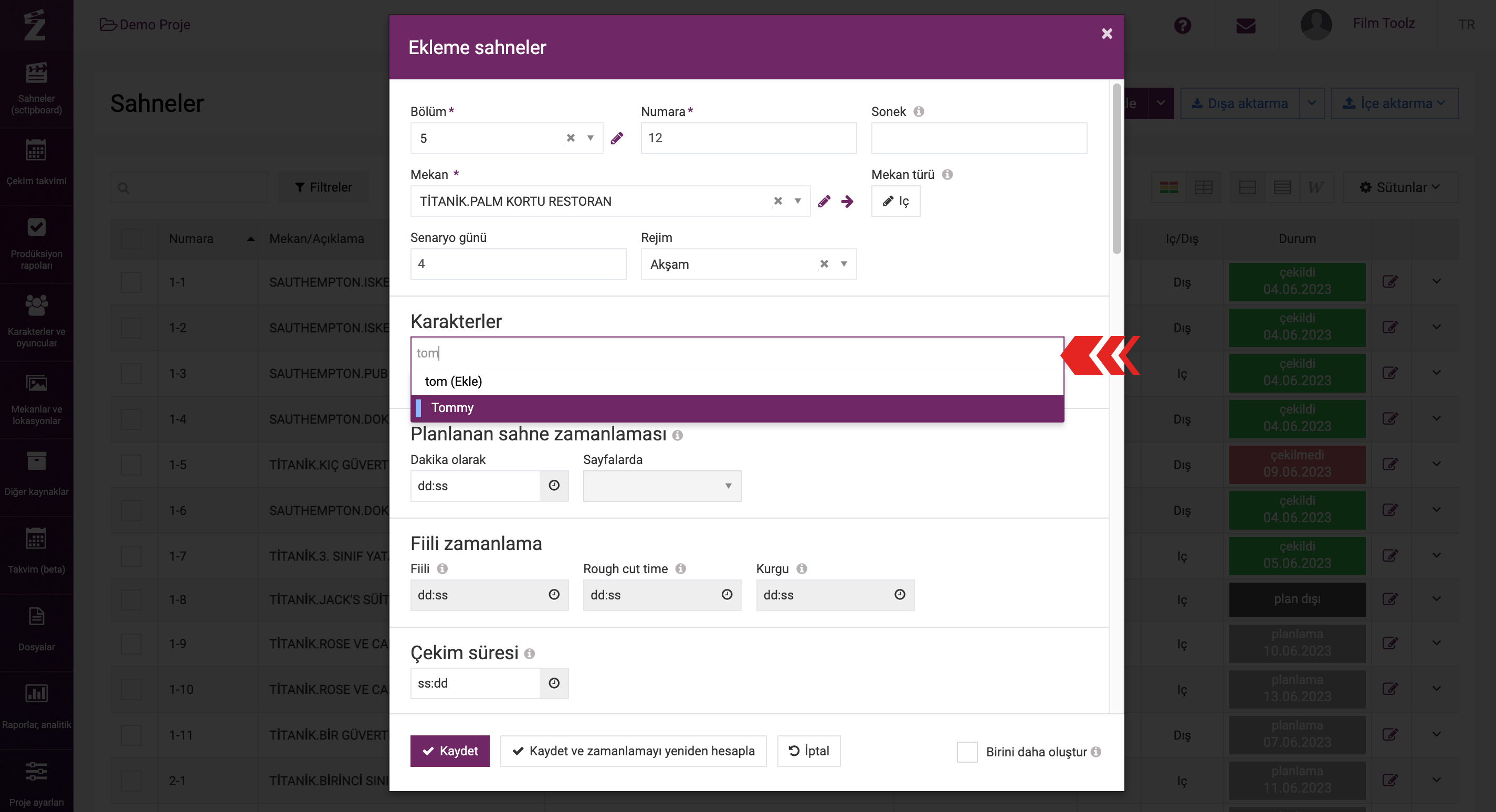The width and height of the screenshot is (1496, 812).
Task: Click the Mekan türü info icon
Action: (x=947, y=175)
